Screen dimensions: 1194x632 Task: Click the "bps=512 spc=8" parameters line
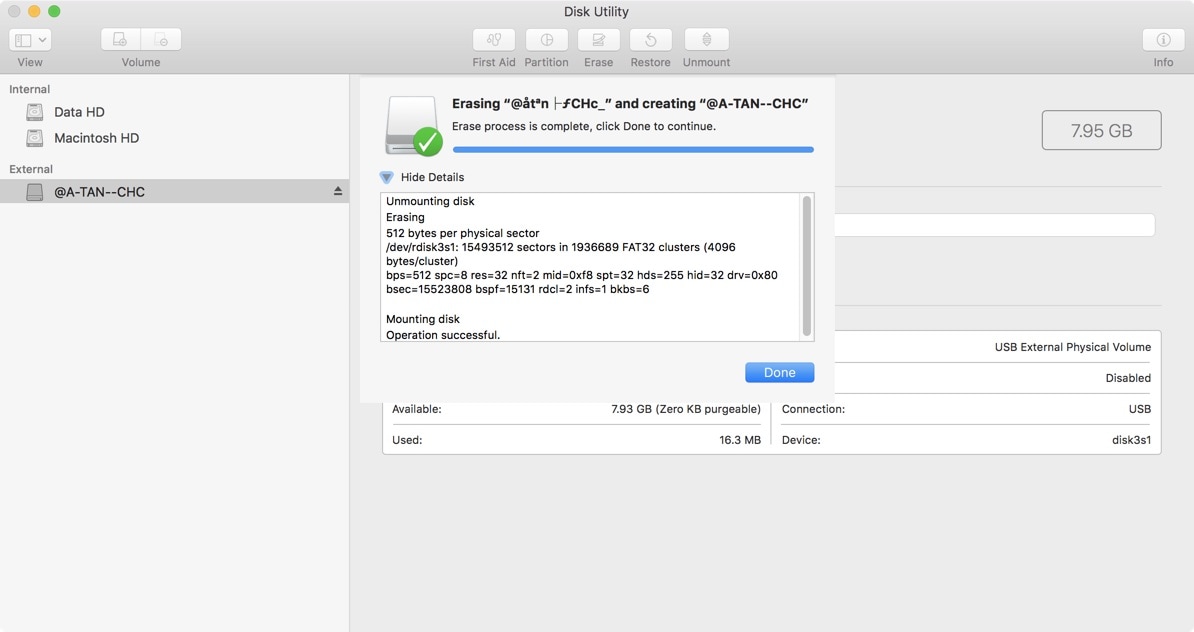click(x=582, y=275)
